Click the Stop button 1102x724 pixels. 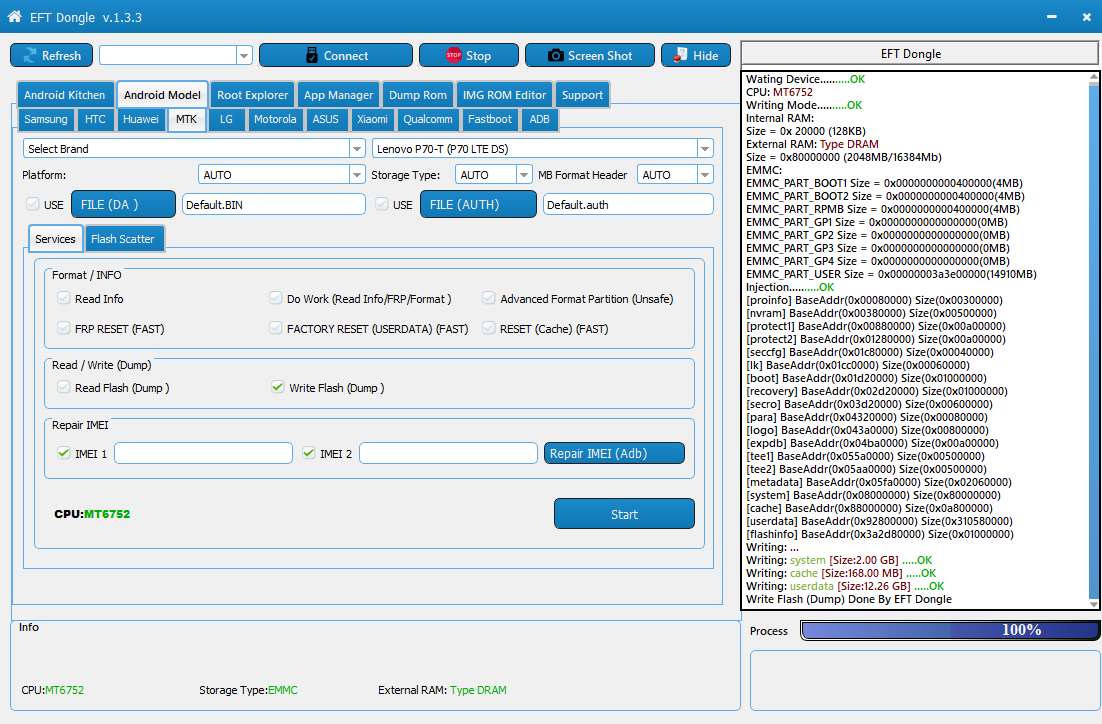click(x=469, y=56)
